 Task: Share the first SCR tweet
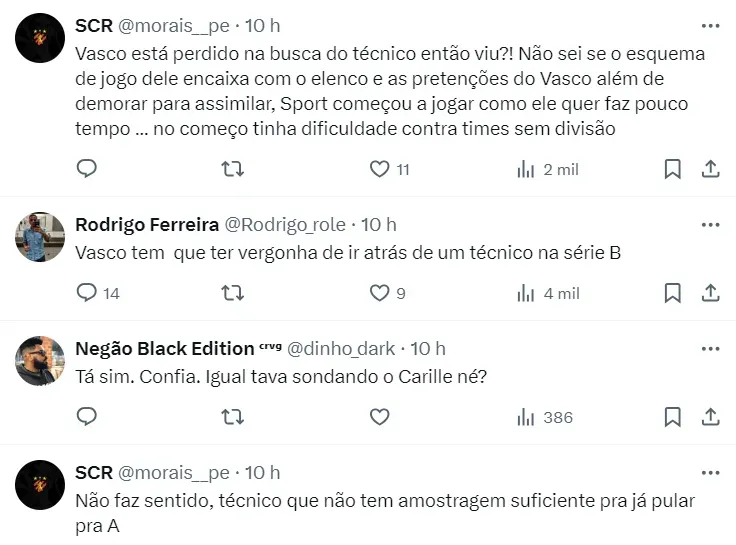[x=710, y=169]
